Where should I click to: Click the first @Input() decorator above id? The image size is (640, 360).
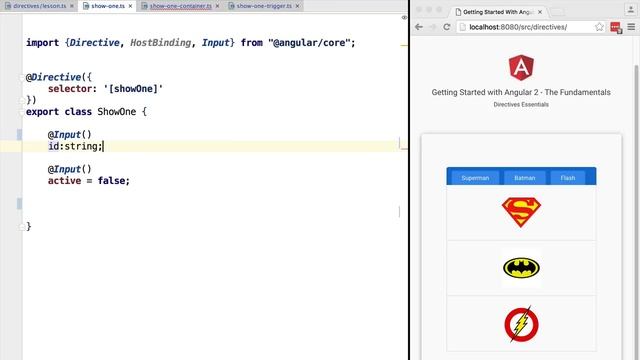[69, 135]
